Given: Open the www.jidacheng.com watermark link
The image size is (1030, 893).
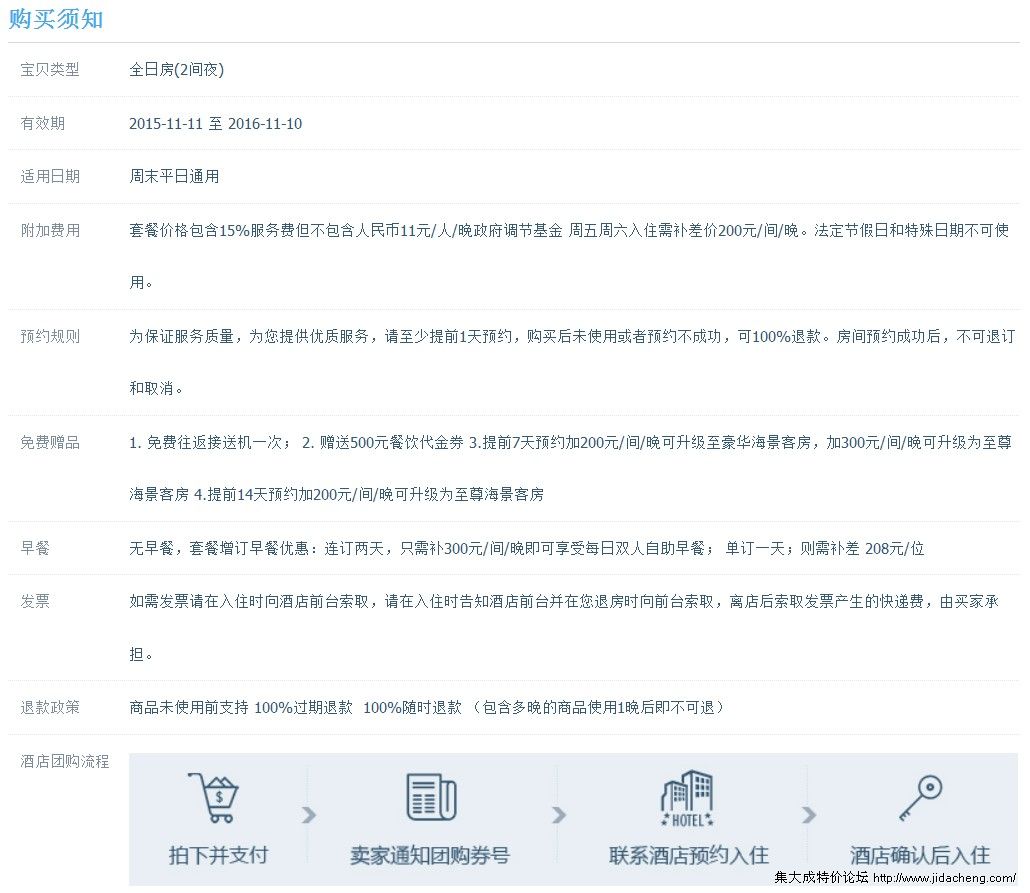Looking at the screenshot, I should pos(944,878).
